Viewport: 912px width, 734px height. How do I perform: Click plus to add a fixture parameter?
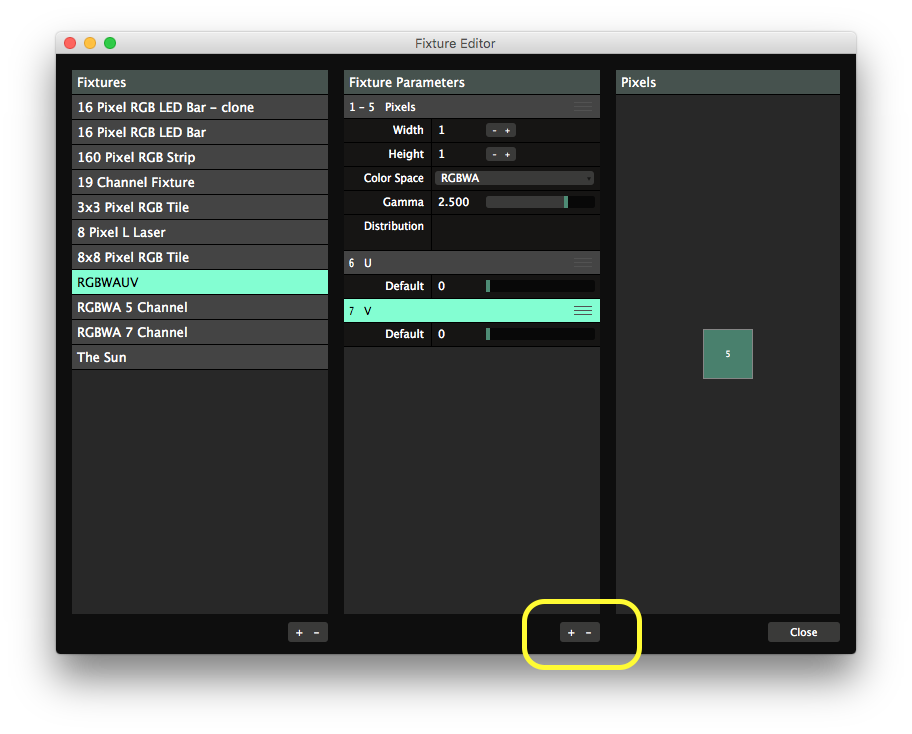[571, 633]
